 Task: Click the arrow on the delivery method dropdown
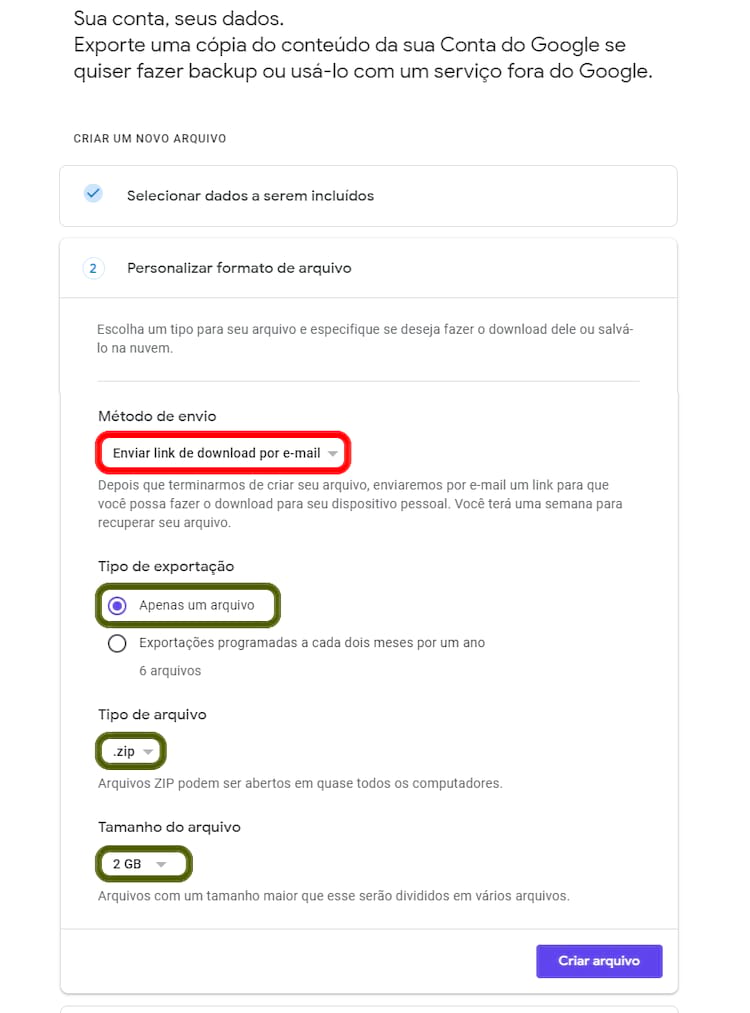(333, 454)
